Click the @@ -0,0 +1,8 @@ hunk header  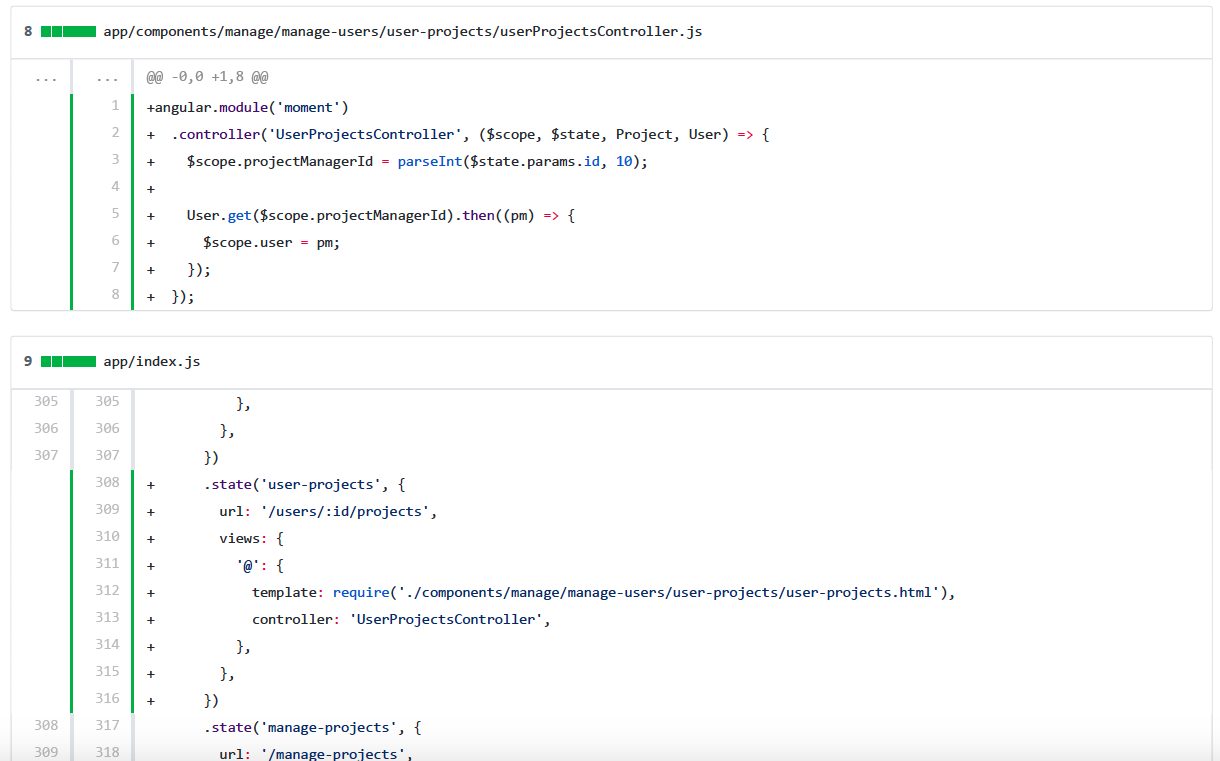click(x=207, y=77)
